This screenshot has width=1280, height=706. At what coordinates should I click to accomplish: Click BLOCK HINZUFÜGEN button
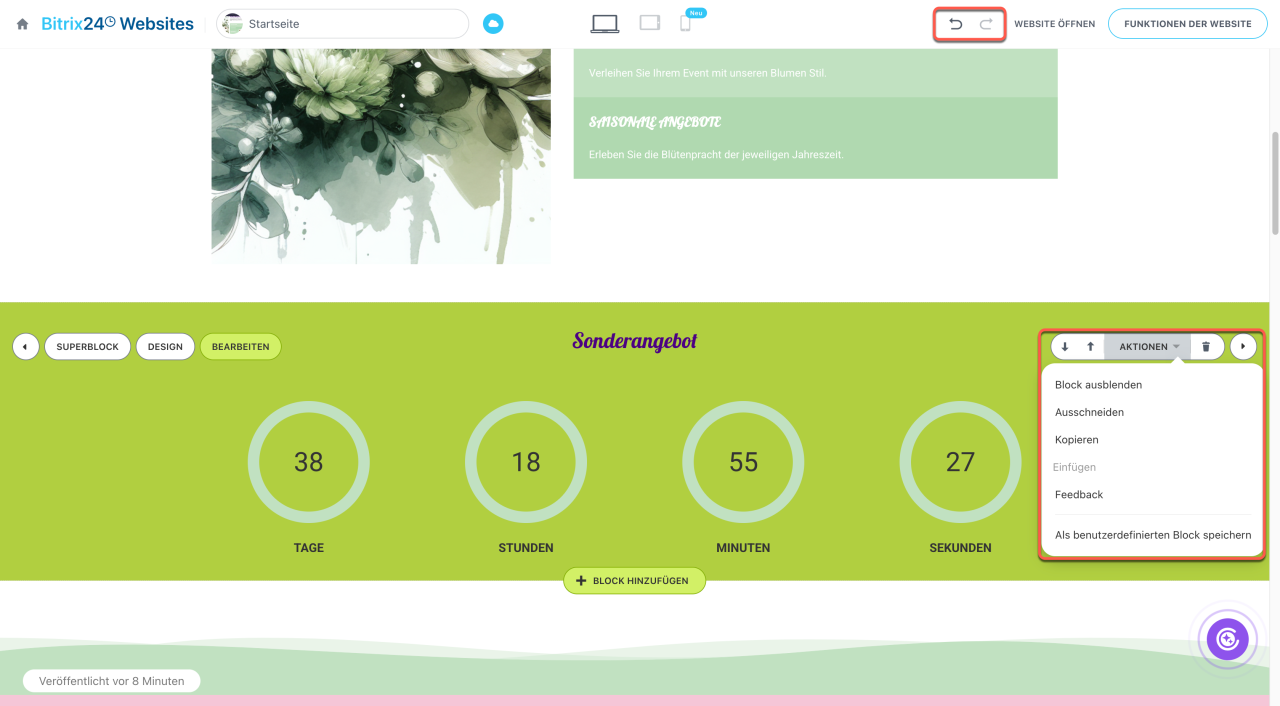tap(634, 581)
